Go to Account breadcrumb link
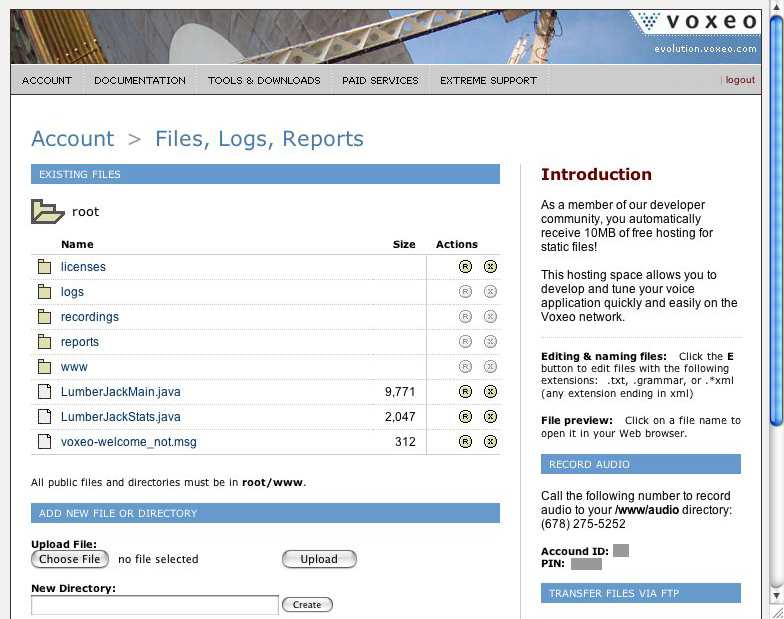This screenshot has width=784, height=619. (x=73, y=138)
